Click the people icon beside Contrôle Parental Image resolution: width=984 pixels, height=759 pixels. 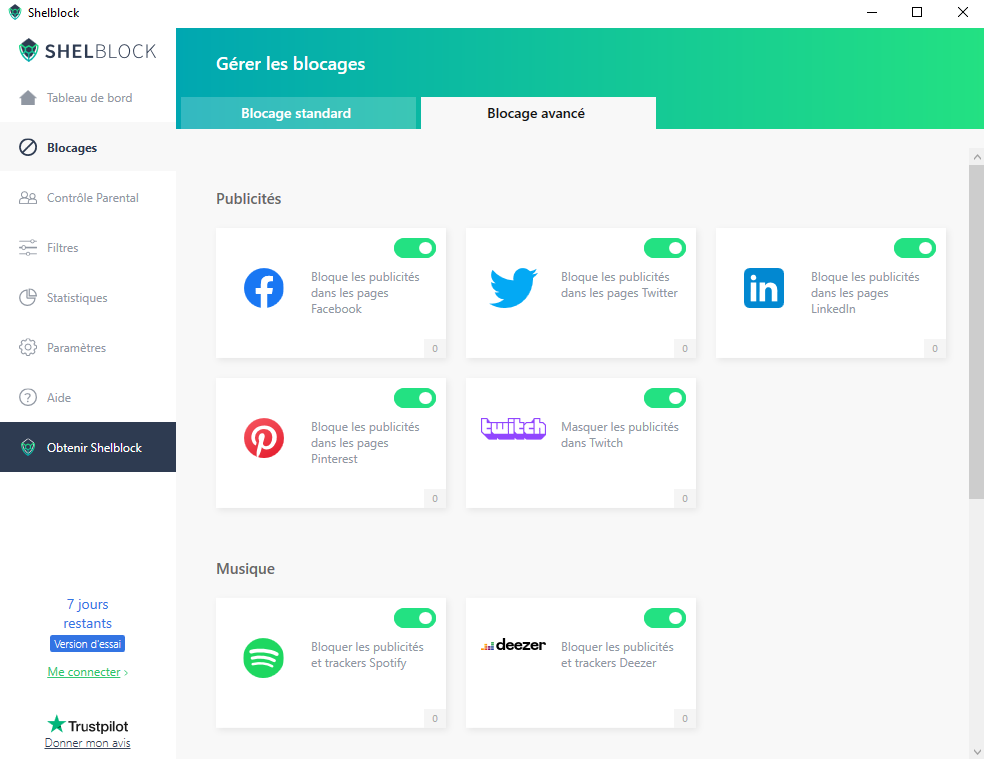tap(28, 198)
